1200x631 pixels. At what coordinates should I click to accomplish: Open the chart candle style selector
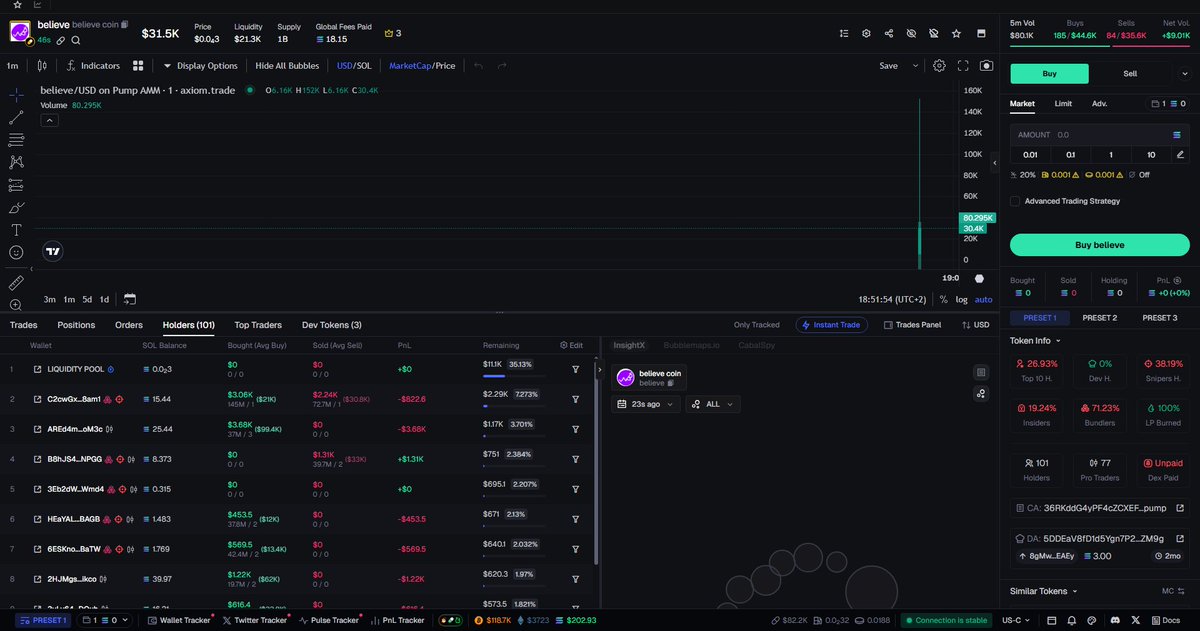pos(42,66)
